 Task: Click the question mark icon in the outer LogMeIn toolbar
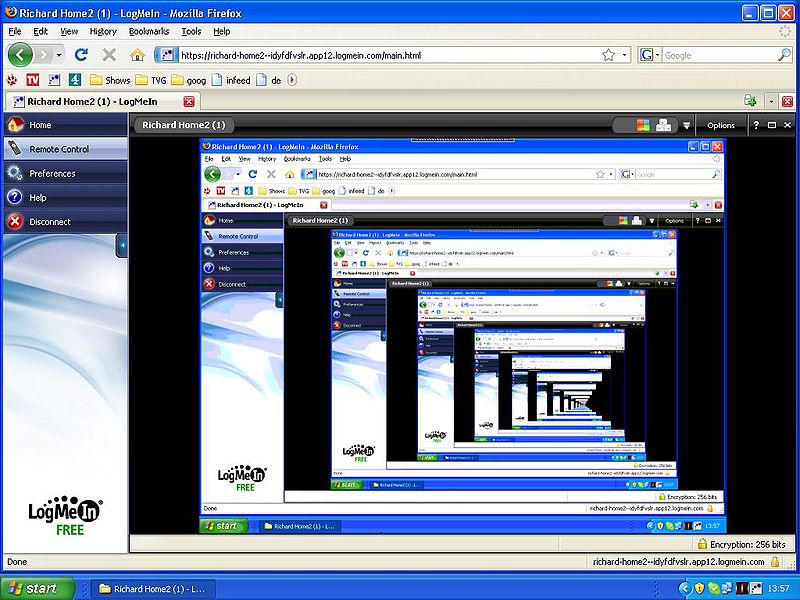pos(756,125)
